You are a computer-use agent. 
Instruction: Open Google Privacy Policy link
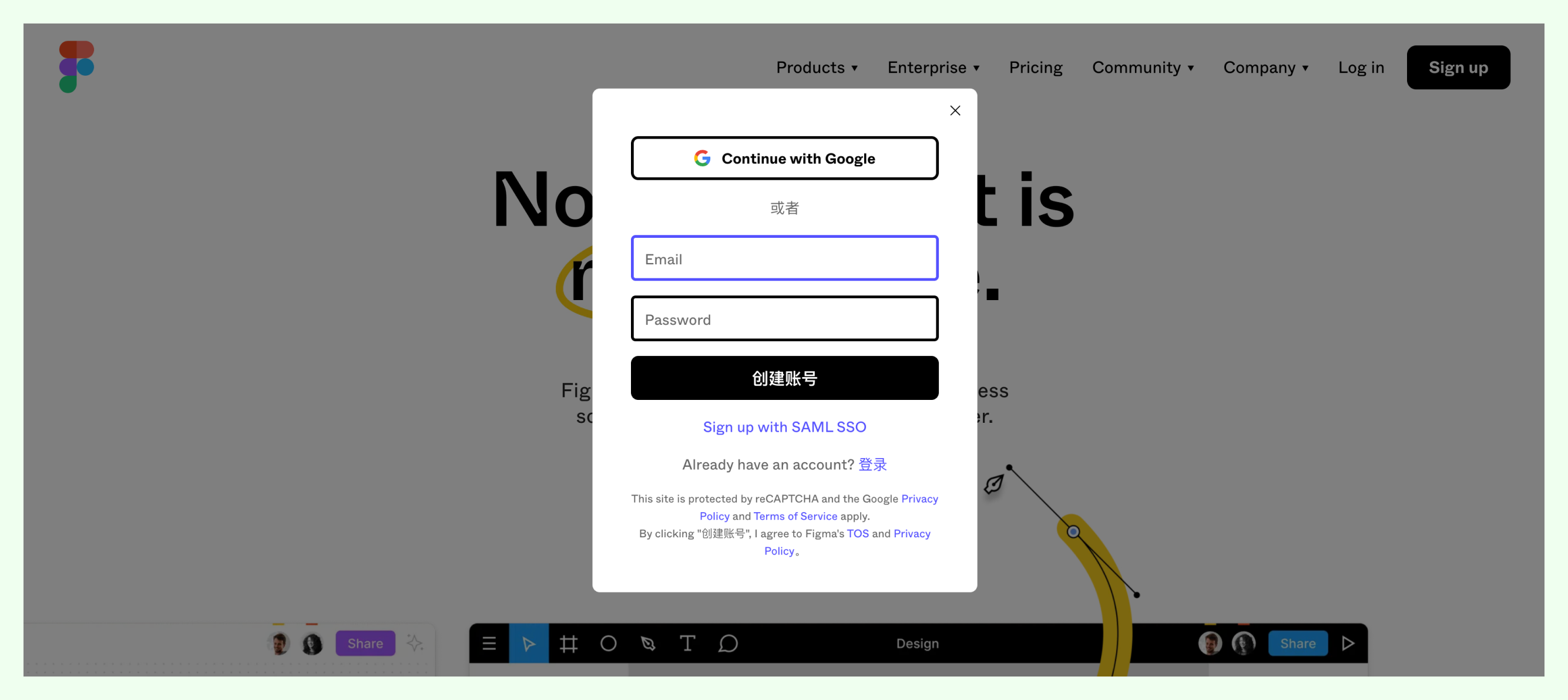tap(919, 499)
